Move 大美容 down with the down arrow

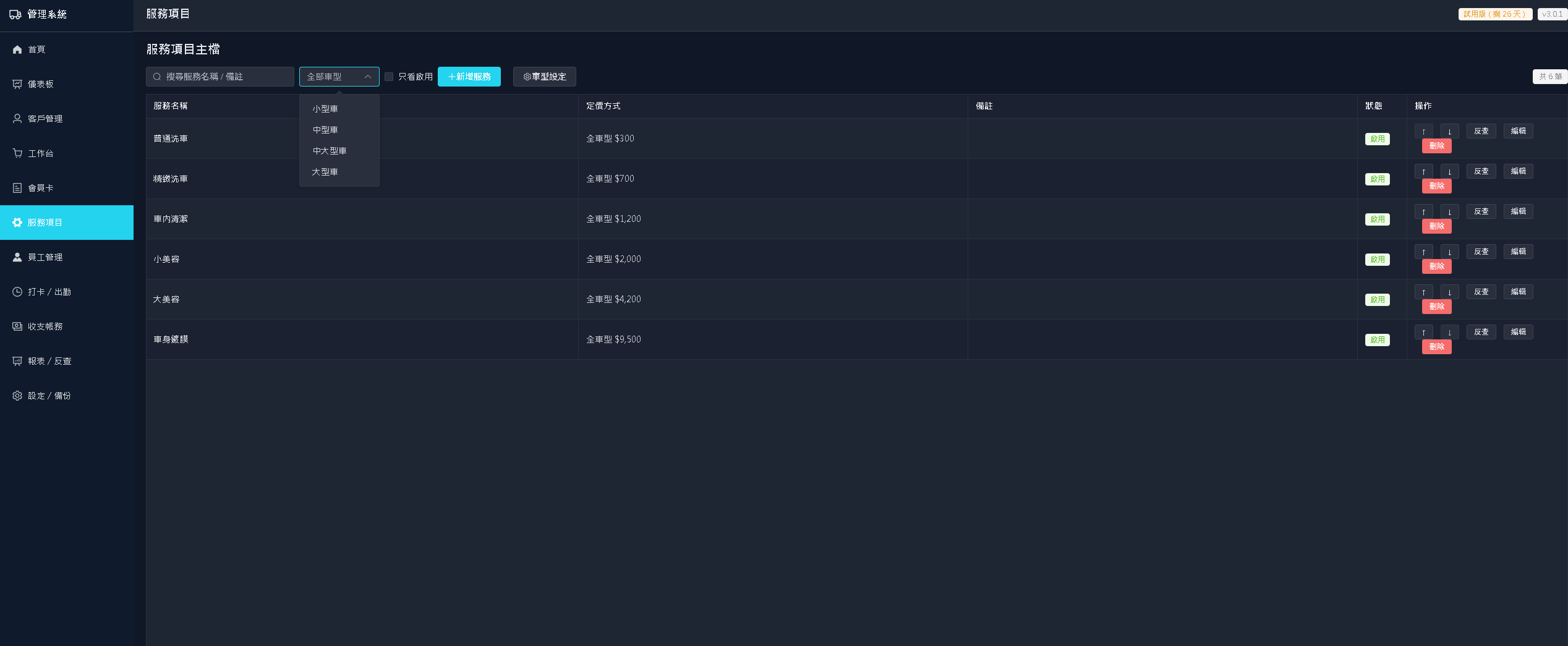pyautogui.click(x=1450, y=292)
